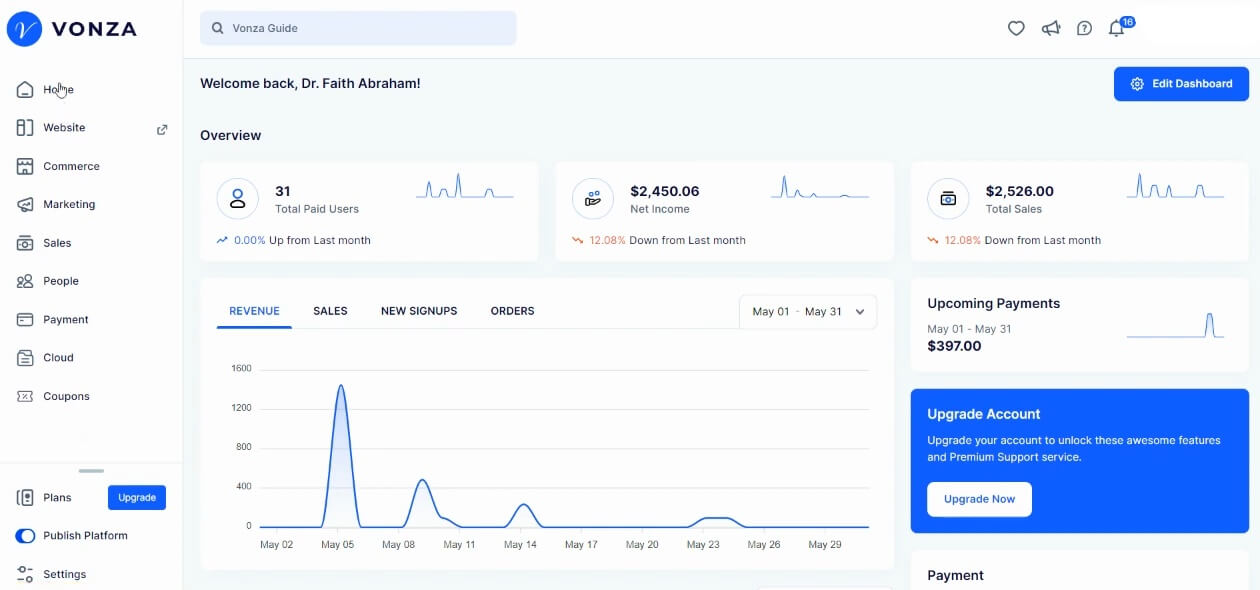1260x590 pixels.
Task: Click the Total Paid Users person icon
Action: [238, 199]
